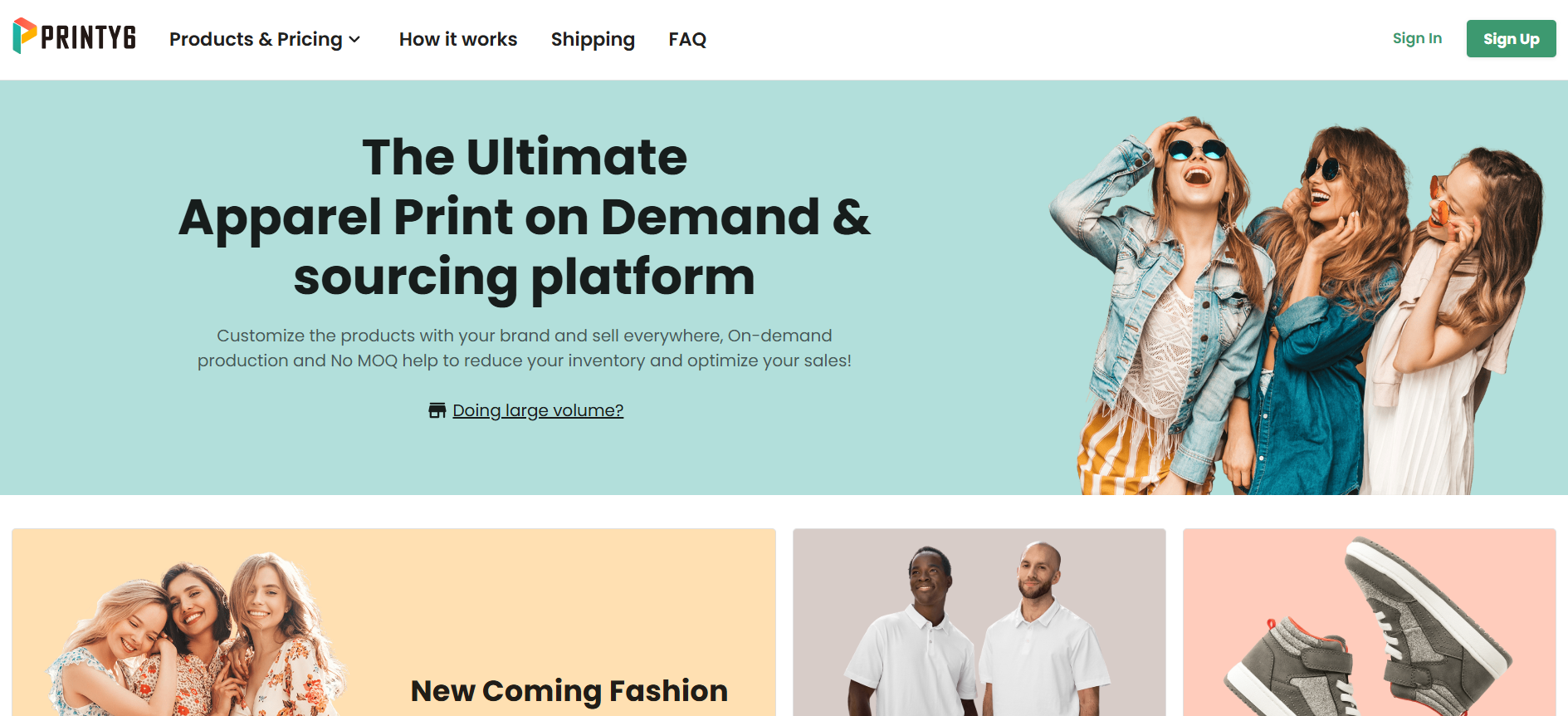Open the white polo shirts product card
1568x716 pixels.
(979, 622)
